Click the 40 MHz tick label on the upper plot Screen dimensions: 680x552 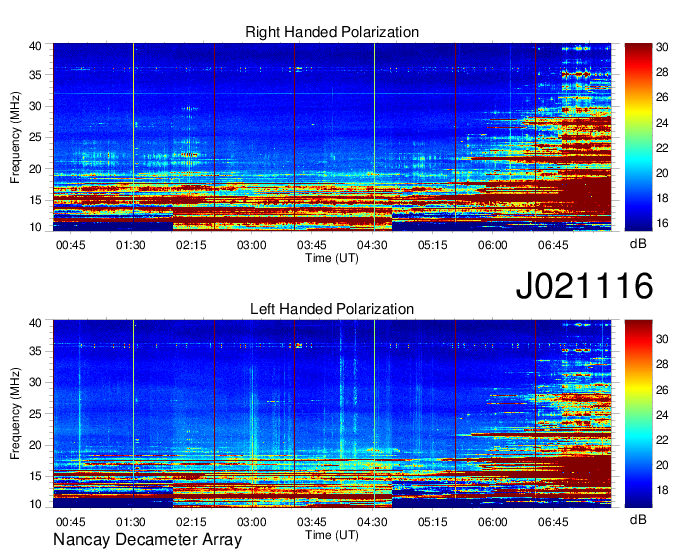tap(35, 46)
